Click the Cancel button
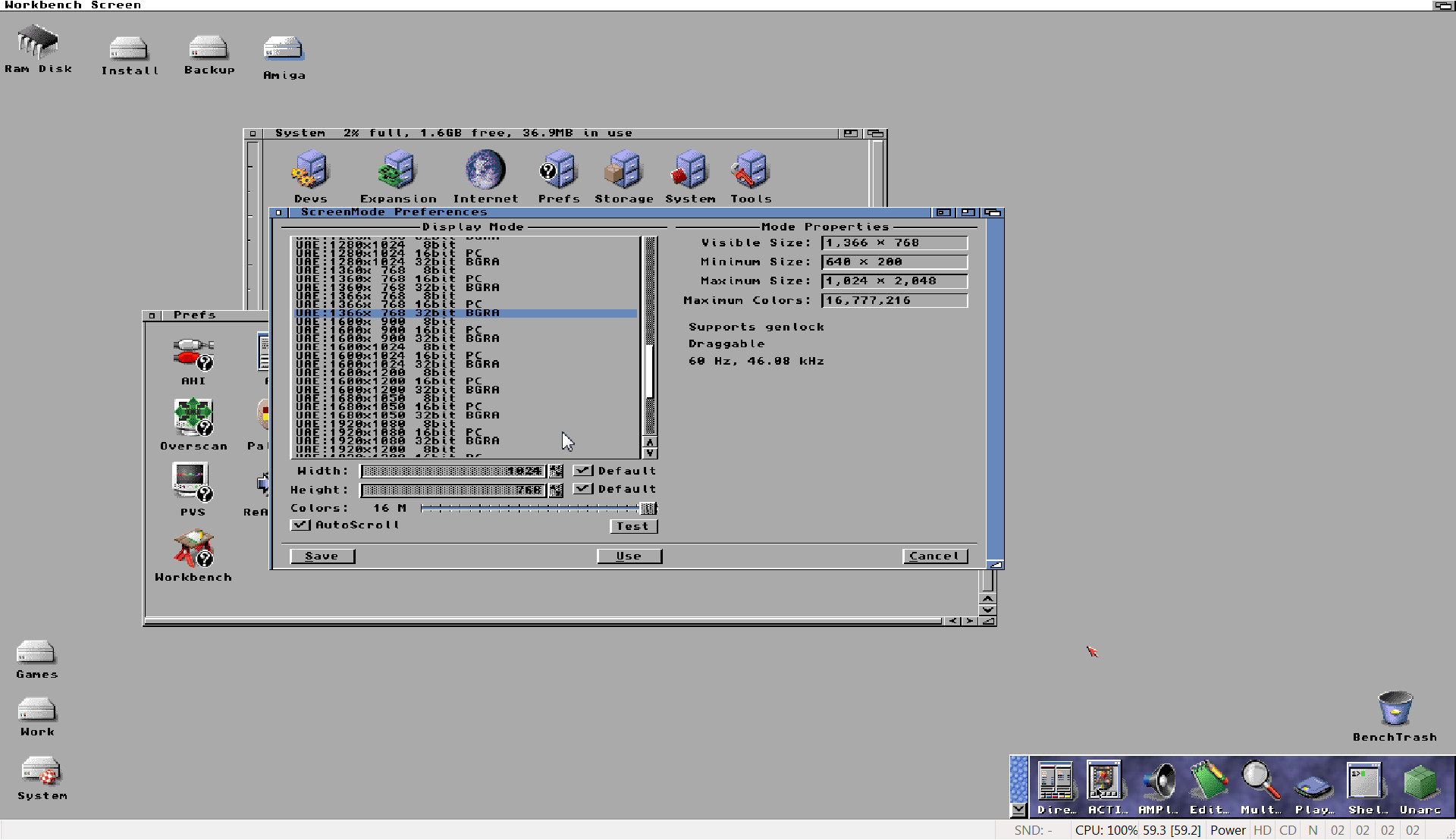Screen dimensions: 1456x840 (x=935, y=556)
